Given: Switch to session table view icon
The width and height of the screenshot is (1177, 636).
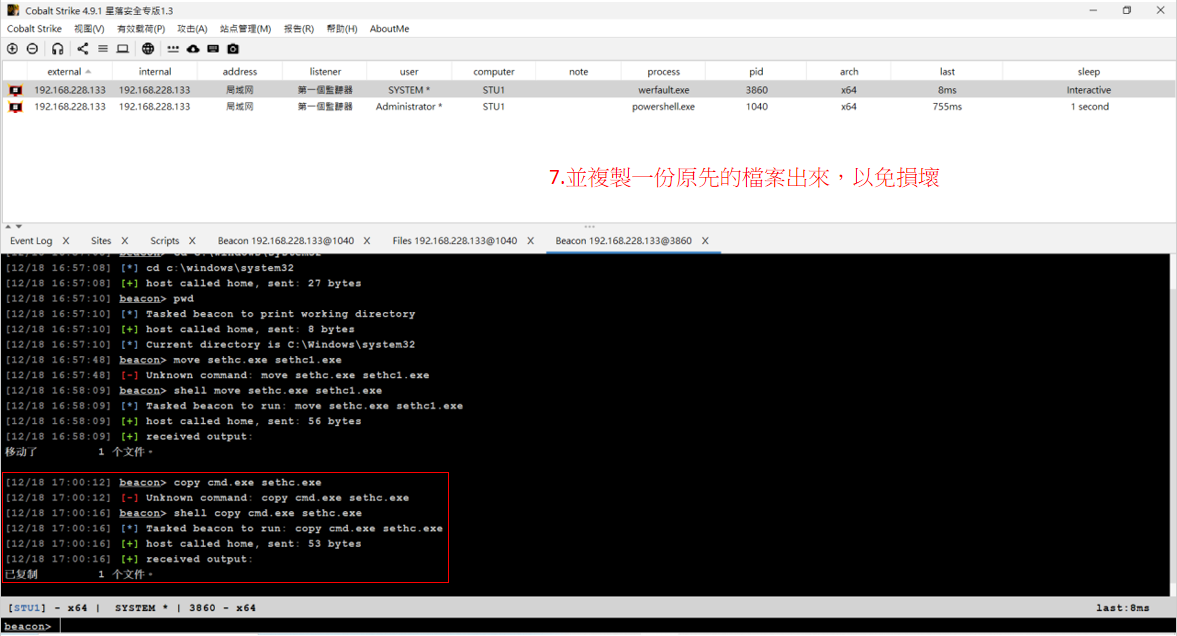Looking at the screenshot, I should tap(103, 49).
